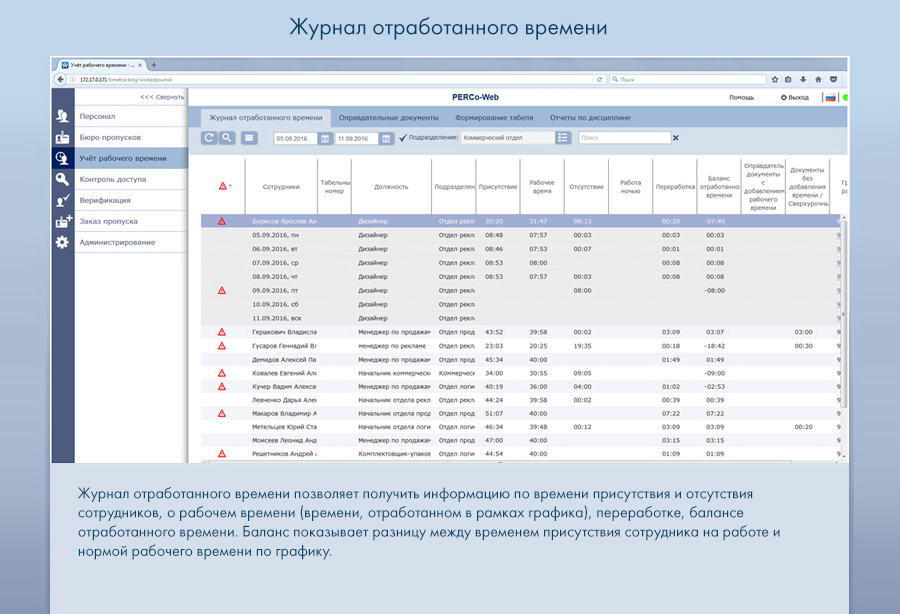Switch to Оправдательные документы tab
This screenshot has width=900, height=614.
[388, 117]
